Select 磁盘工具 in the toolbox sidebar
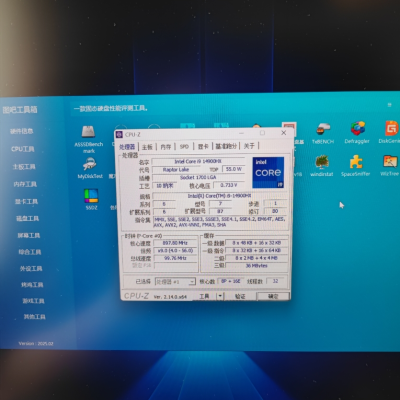The width and height of the screenshot is (400, 400). (28, 218)
